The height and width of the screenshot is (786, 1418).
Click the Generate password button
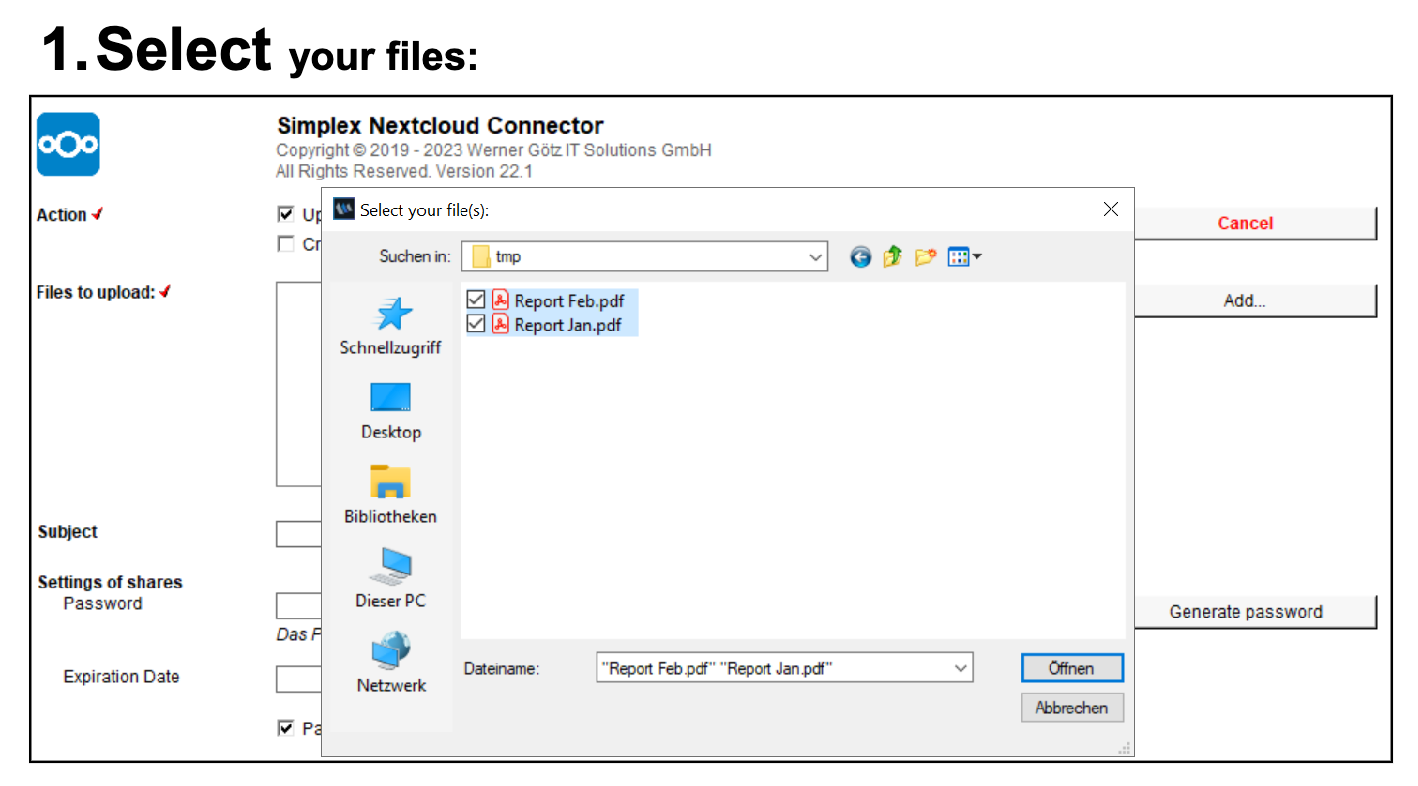(x=1246, y=612)
